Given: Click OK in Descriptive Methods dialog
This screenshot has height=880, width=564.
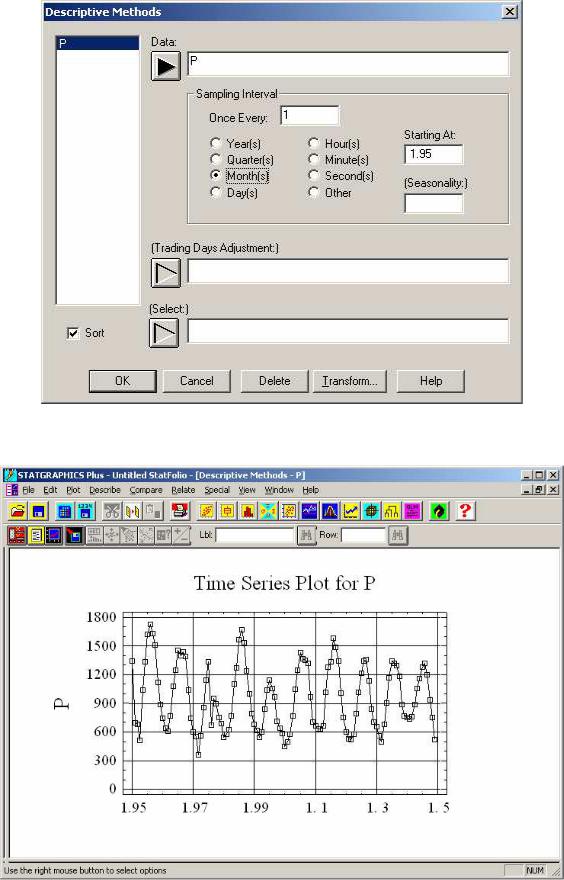Looking at the screenshot, I should click(122, 381).
